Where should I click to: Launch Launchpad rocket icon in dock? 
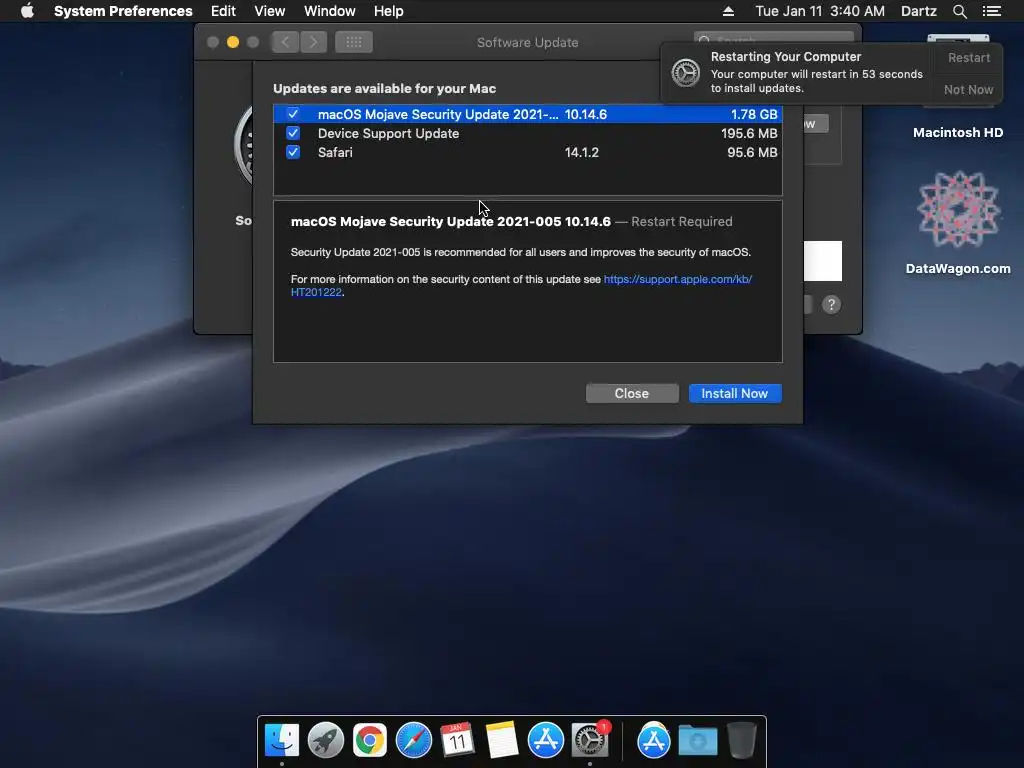click(x=325, y=740)
